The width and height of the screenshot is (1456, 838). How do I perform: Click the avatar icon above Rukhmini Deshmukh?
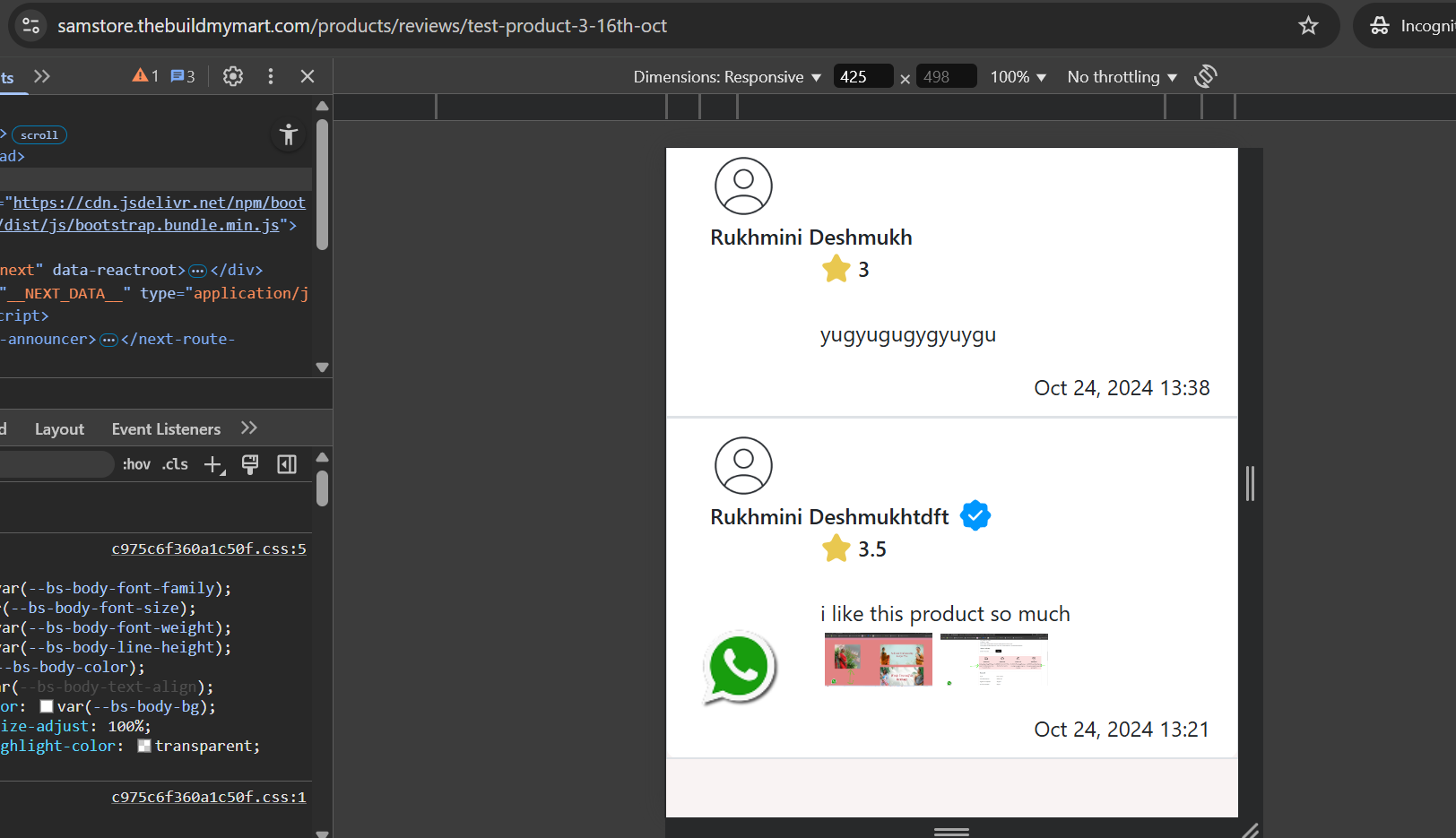click(743, 186)
